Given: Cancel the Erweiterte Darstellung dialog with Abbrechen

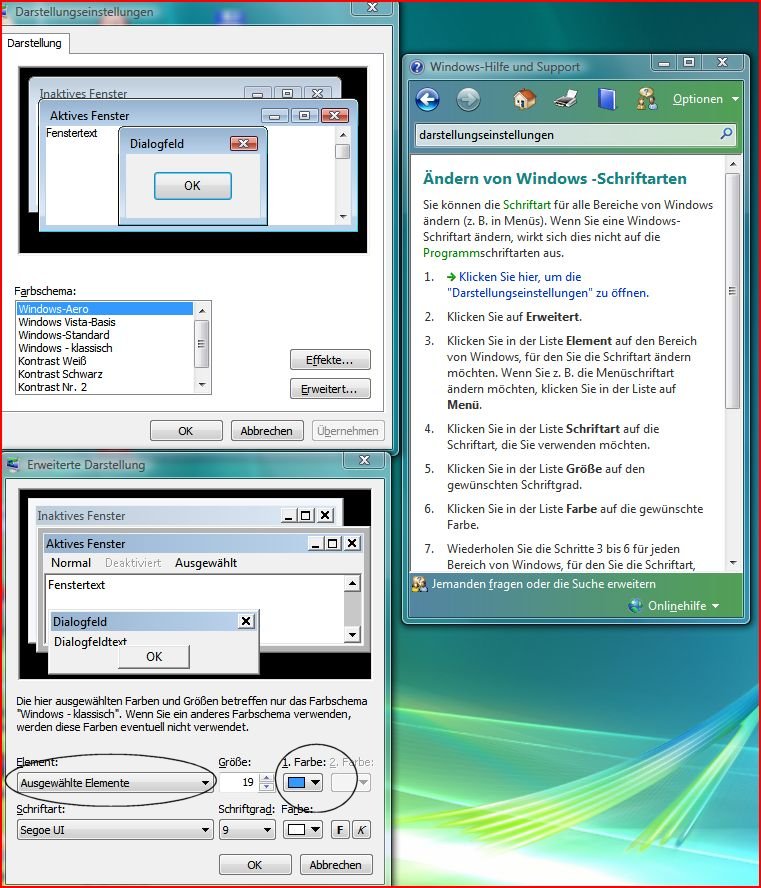Looking at the screenshot, I should [336, 865].
